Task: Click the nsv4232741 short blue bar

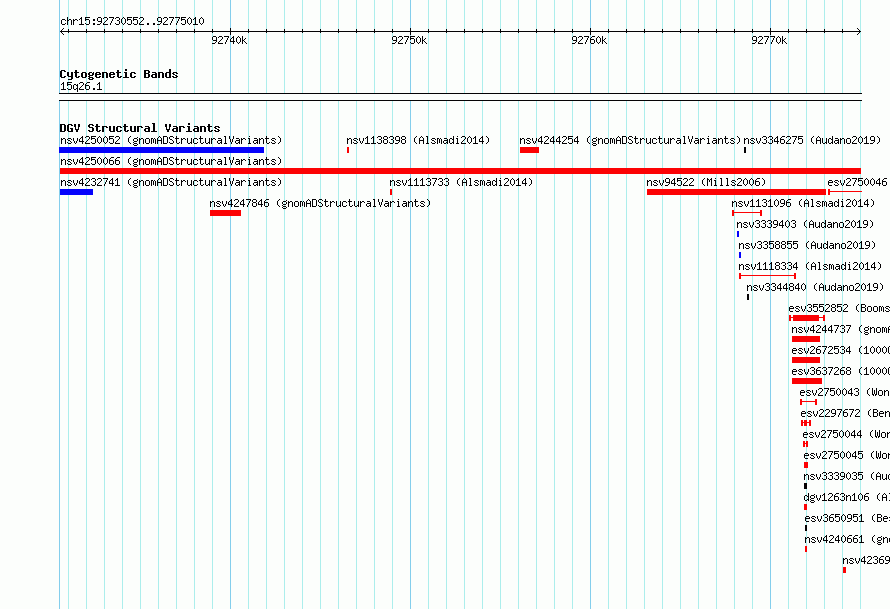Action: (x=76, y=192)
